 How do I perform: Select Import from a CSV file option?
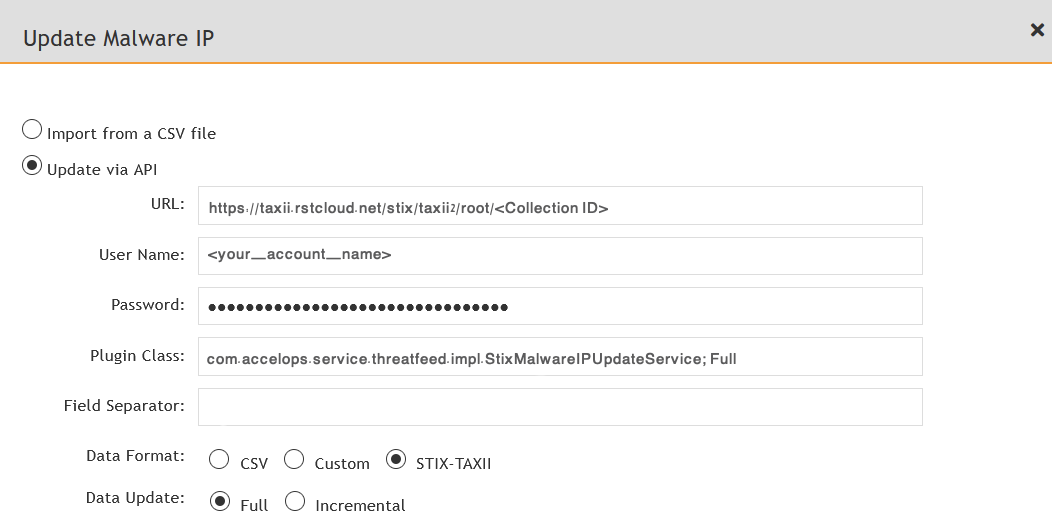coord(32,129)
